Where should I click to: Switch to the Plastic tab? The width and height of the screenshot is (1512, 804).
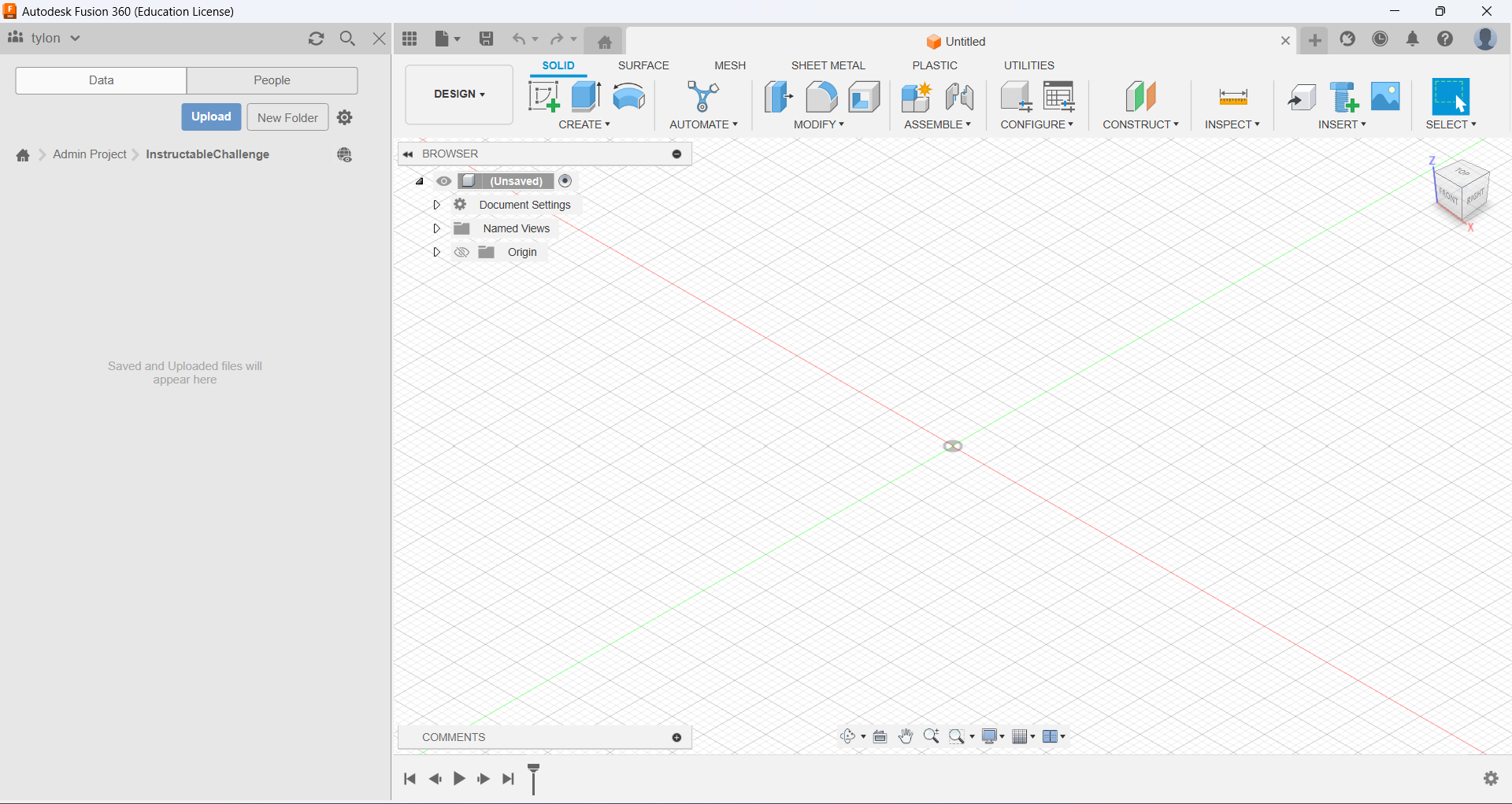(935, 65)
